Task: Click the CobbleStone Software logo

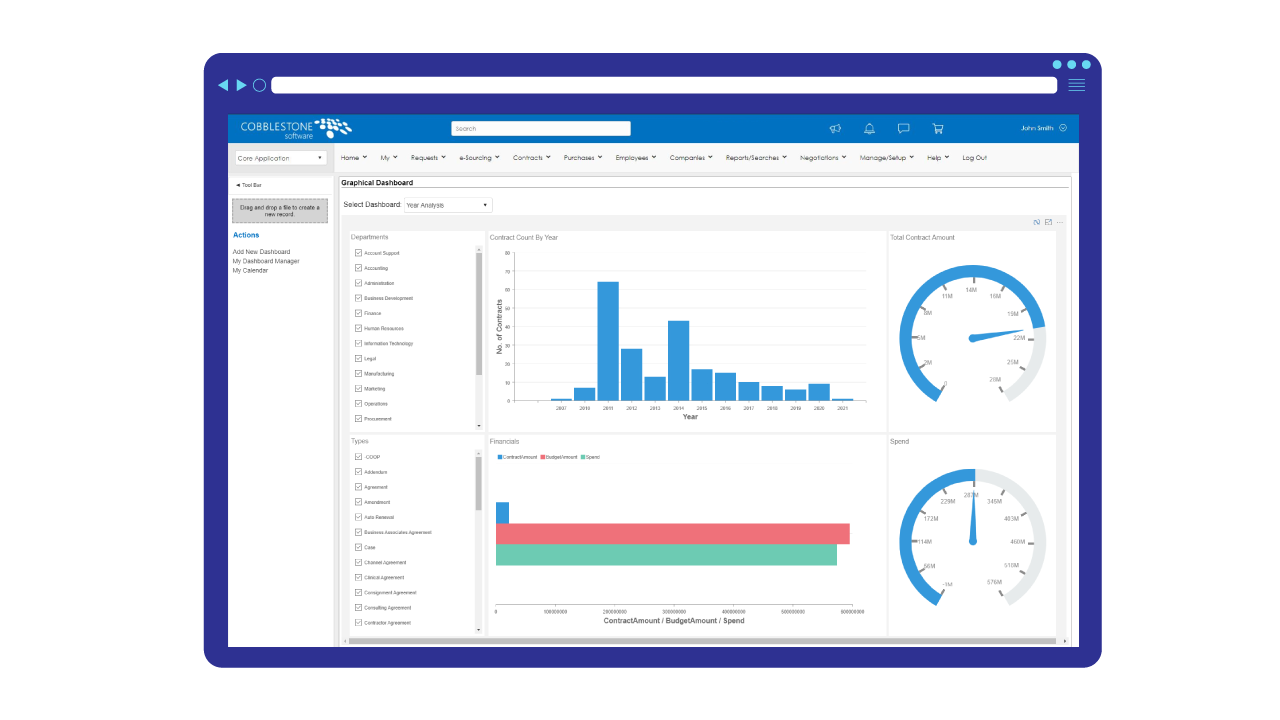Action: point(296,128)
